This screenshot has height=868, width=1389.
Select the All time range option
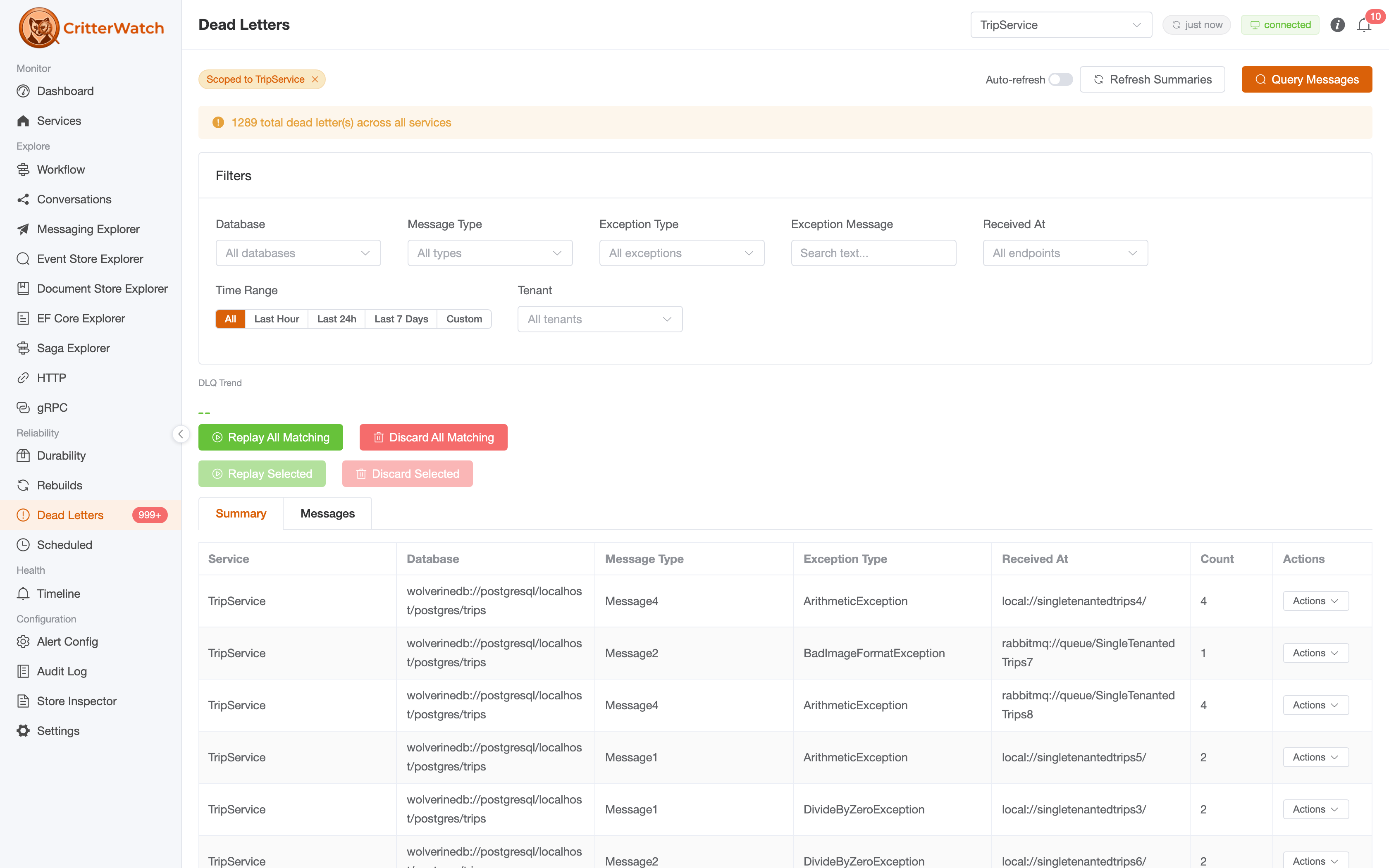pyautogui.click(x=230, y=319)
